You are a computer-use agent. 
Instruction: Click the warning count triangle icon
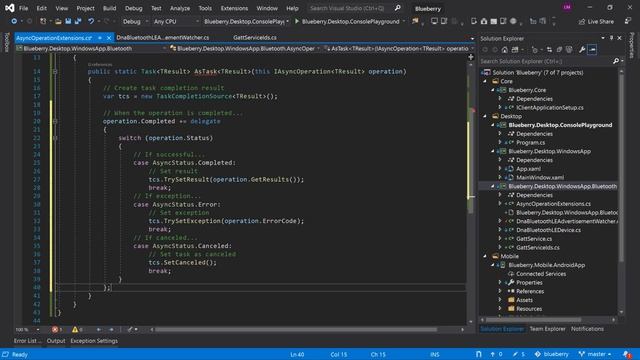(75, 330)
